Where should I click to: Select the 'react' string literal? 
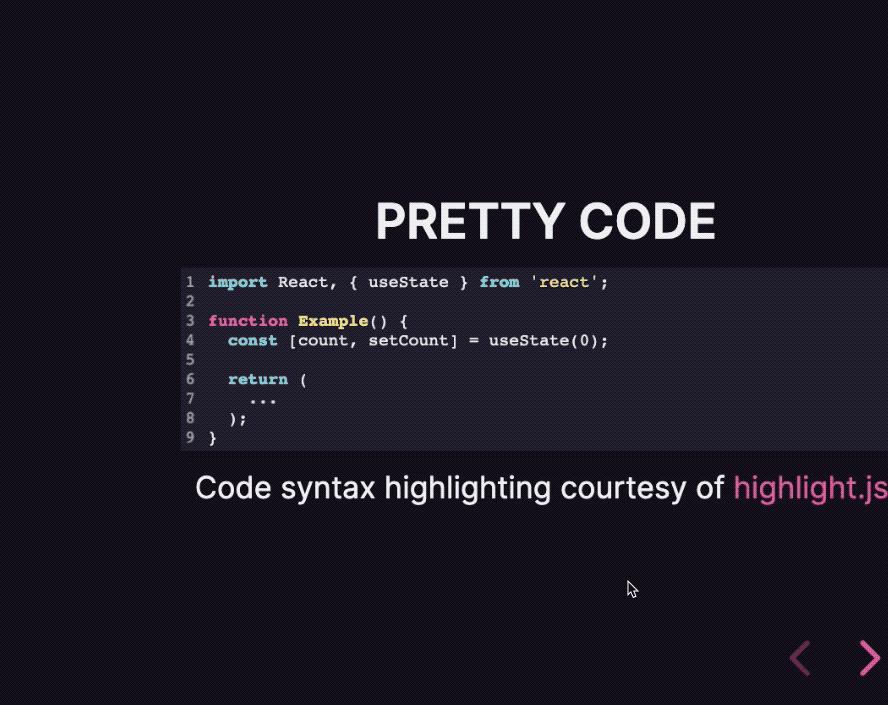tap(565, 282)
